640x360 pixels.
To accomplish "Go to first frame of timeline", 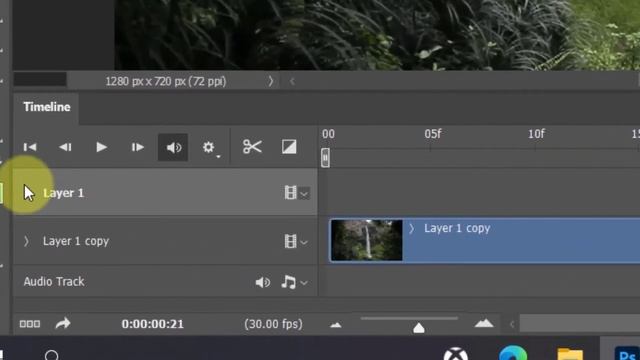I will [x=30, y=147].
